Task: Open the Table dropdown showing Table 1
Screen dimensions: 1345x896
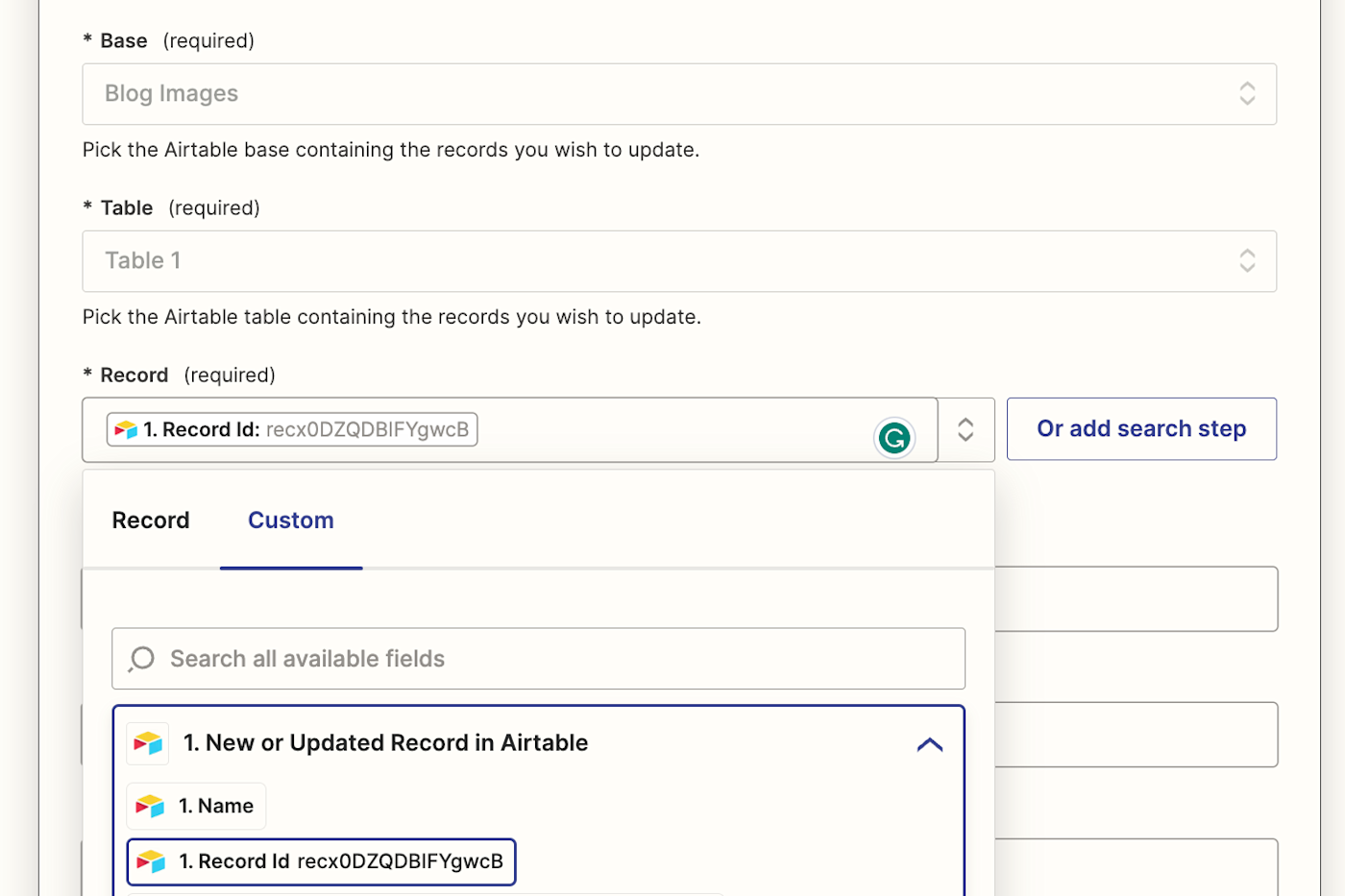Action: pos(679,261)
